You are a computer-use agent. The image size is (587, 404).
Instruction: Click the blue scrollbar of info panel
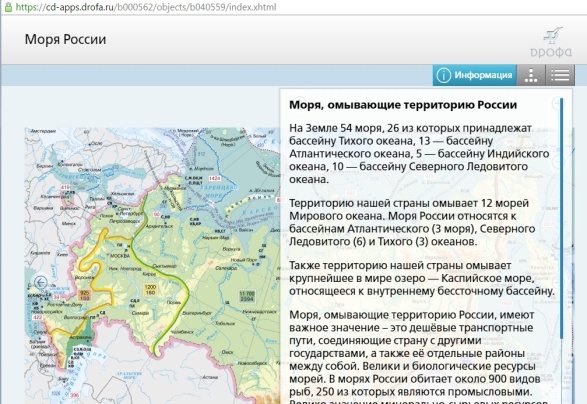pos(562,218)
